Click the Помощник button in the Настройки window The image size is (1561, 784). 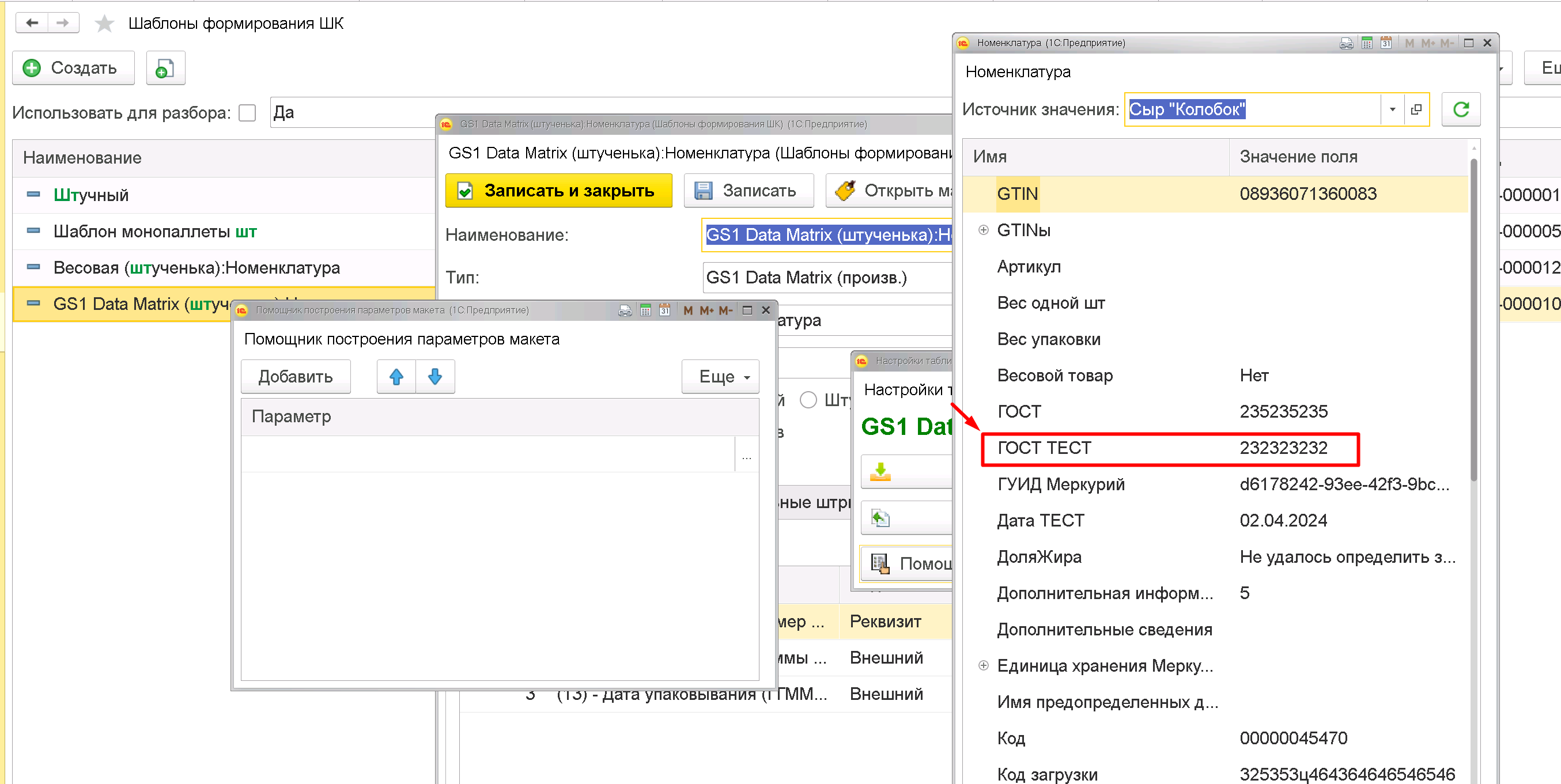click(x=907, y=563)
